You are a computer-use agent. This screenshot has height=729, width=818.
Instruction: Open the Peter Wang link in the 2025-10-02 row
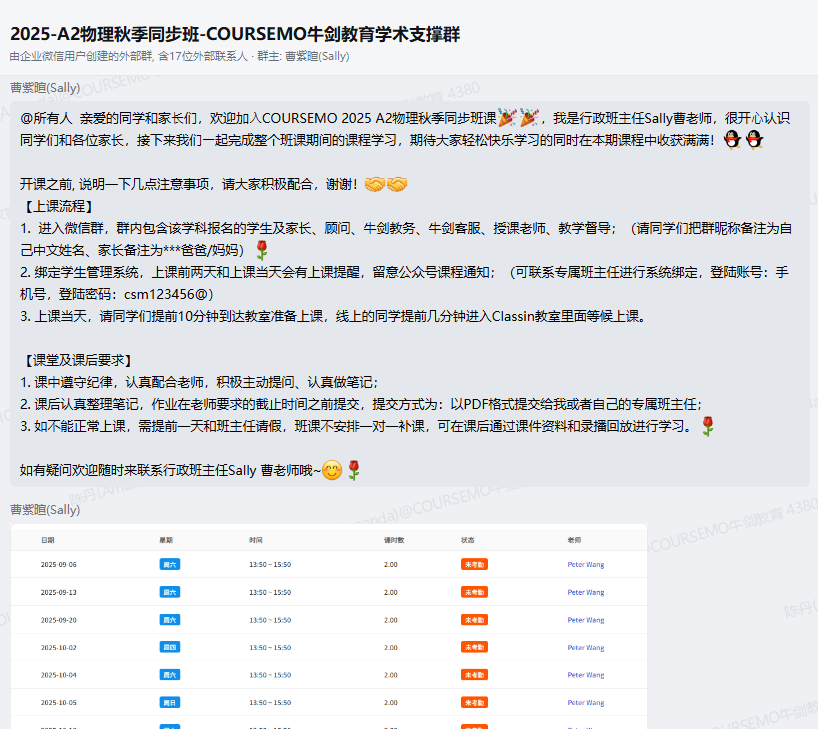586,648
